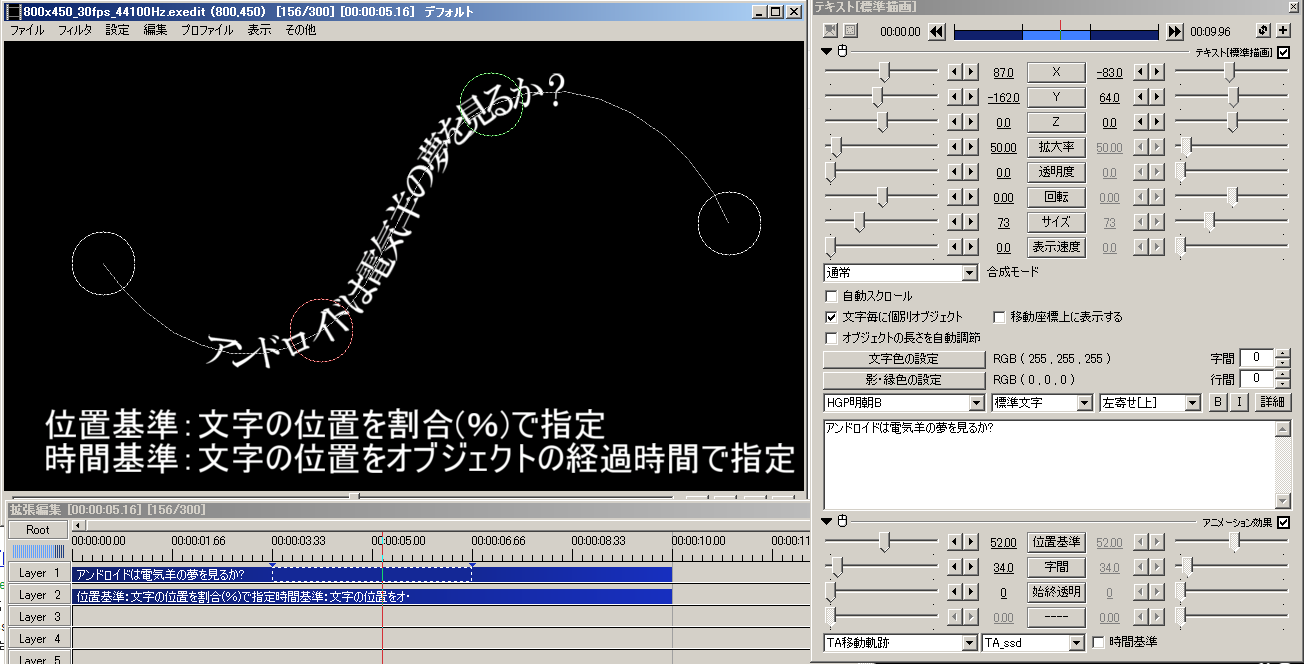Increase left X value with its right arrow
Screen dimensions: 1304x664
coord(970,72)
